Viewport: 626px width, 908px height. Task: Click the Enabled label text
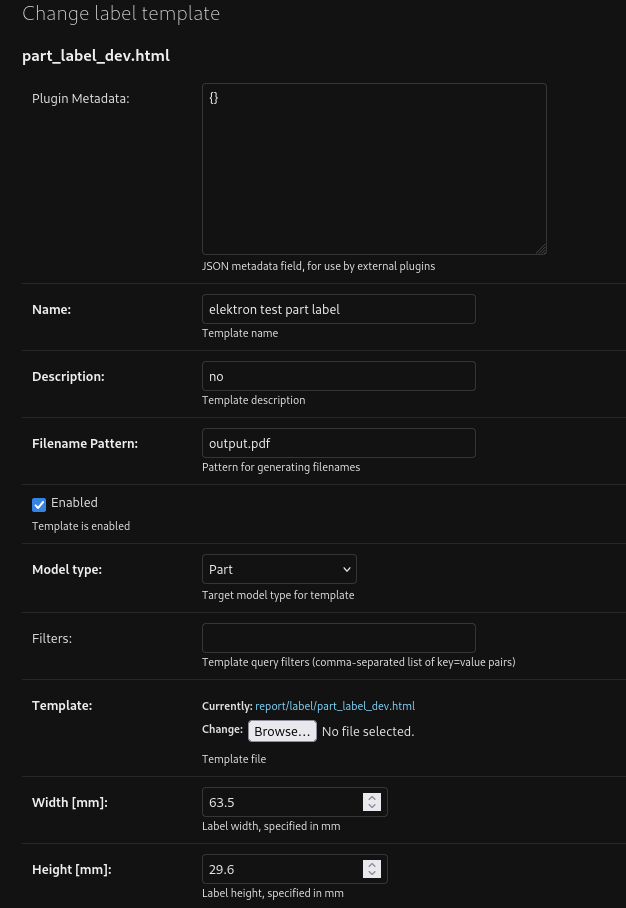coord(73,503)
